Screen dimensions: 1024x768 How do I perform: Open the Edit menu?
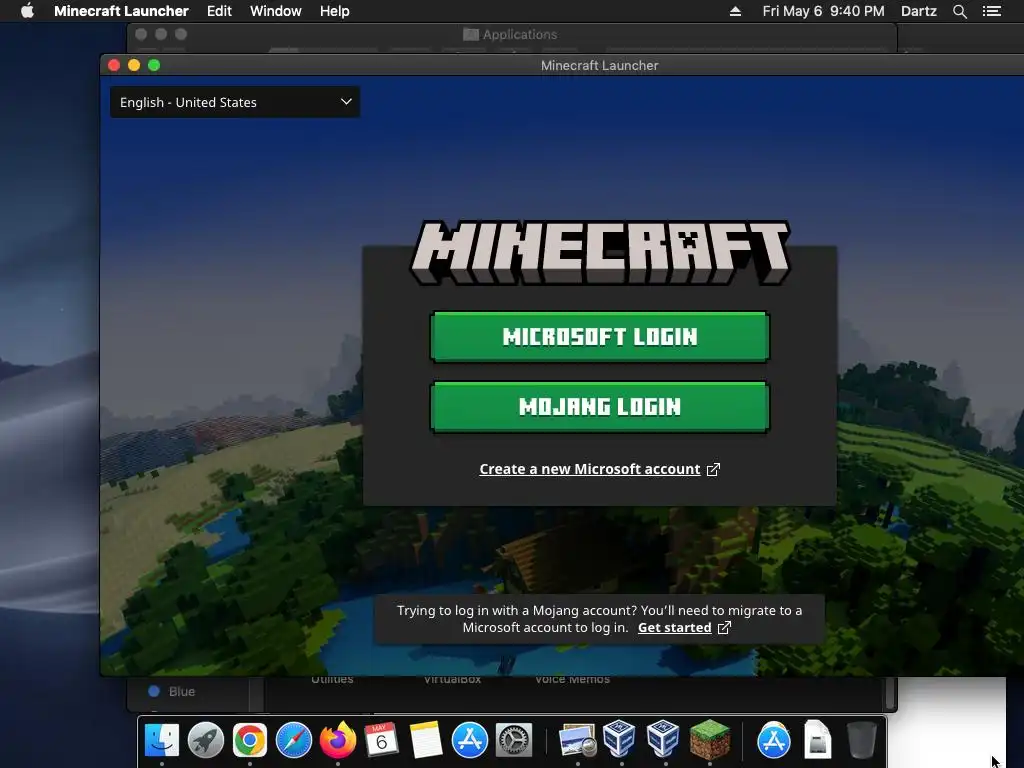[x=219, y=11]
